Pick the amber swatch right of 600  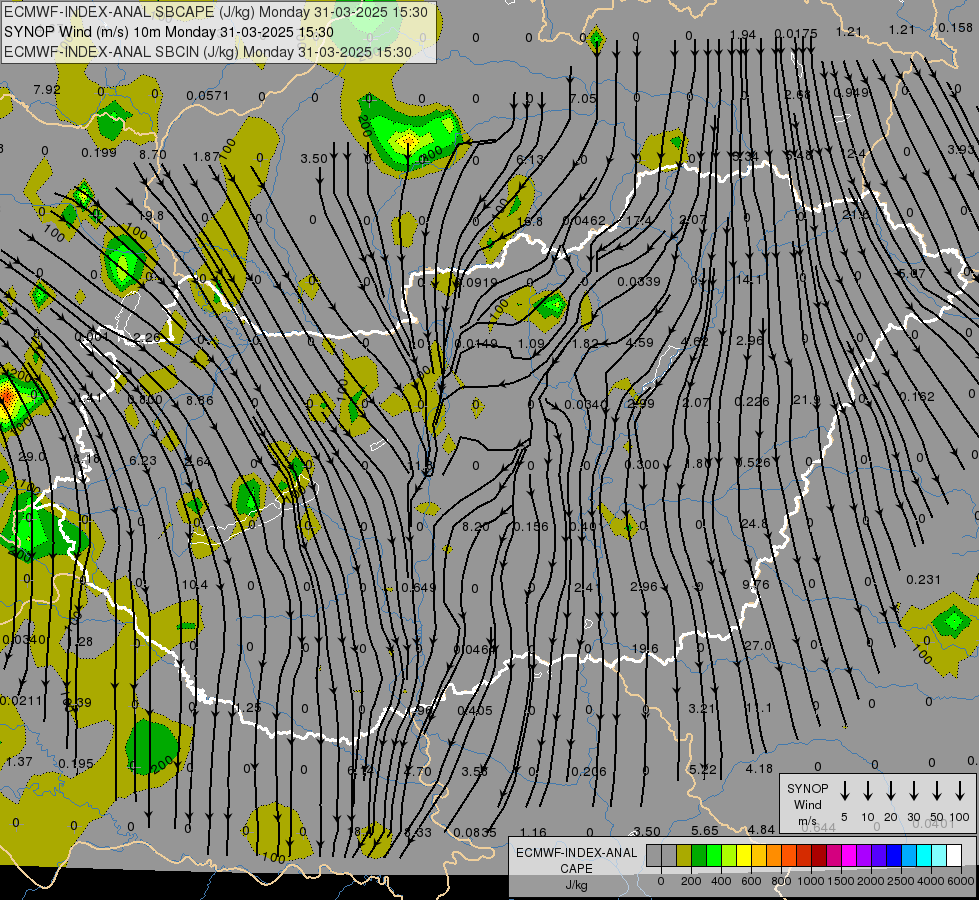click(759, 855)
